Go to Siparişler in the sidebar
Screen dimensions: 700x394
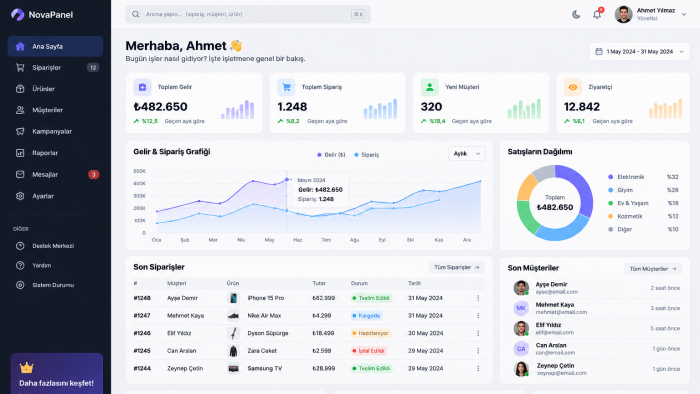click(x=55, y=68)
